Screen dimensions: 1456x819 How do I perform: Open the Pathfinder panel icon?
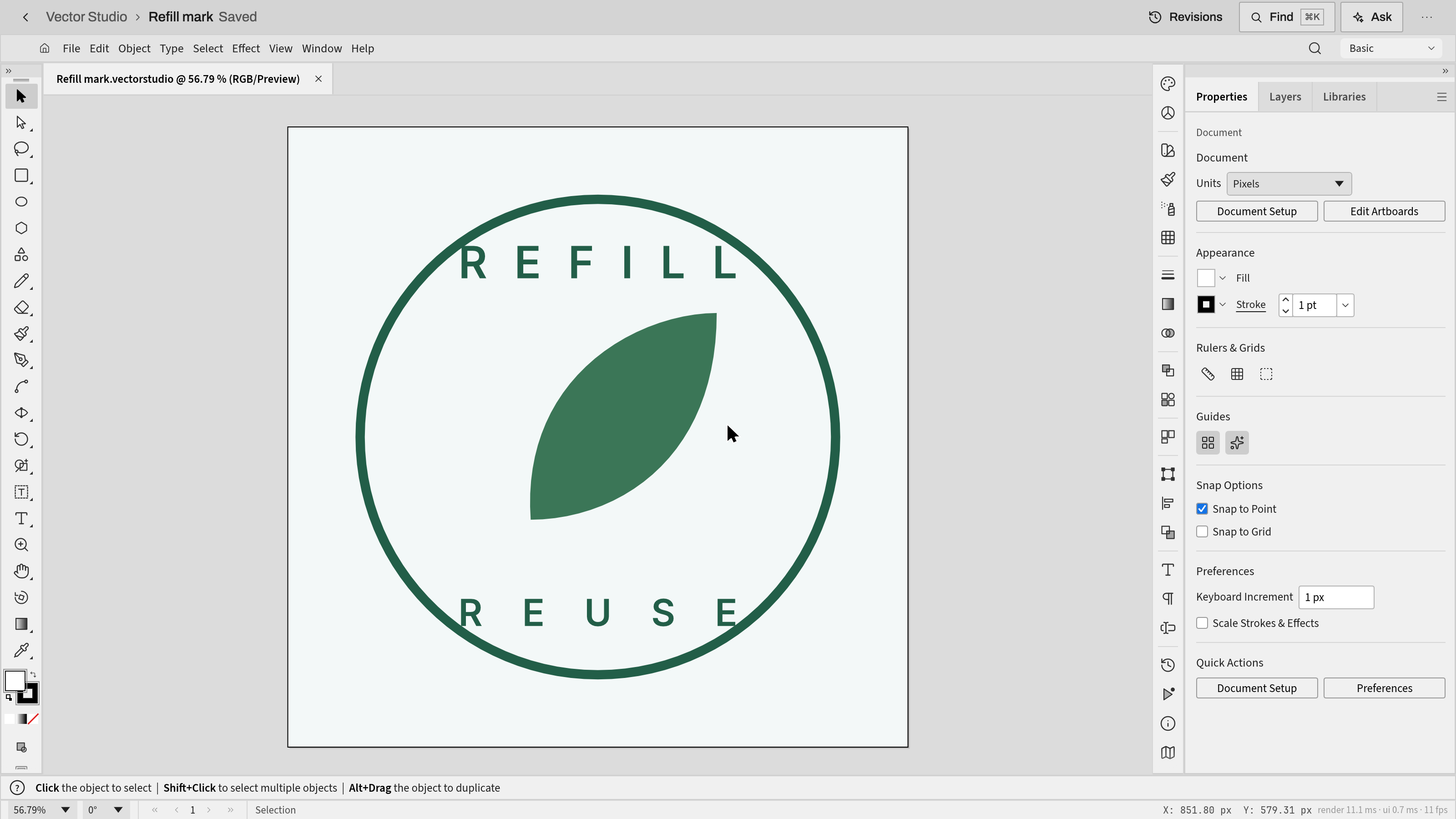point(1168,532)
